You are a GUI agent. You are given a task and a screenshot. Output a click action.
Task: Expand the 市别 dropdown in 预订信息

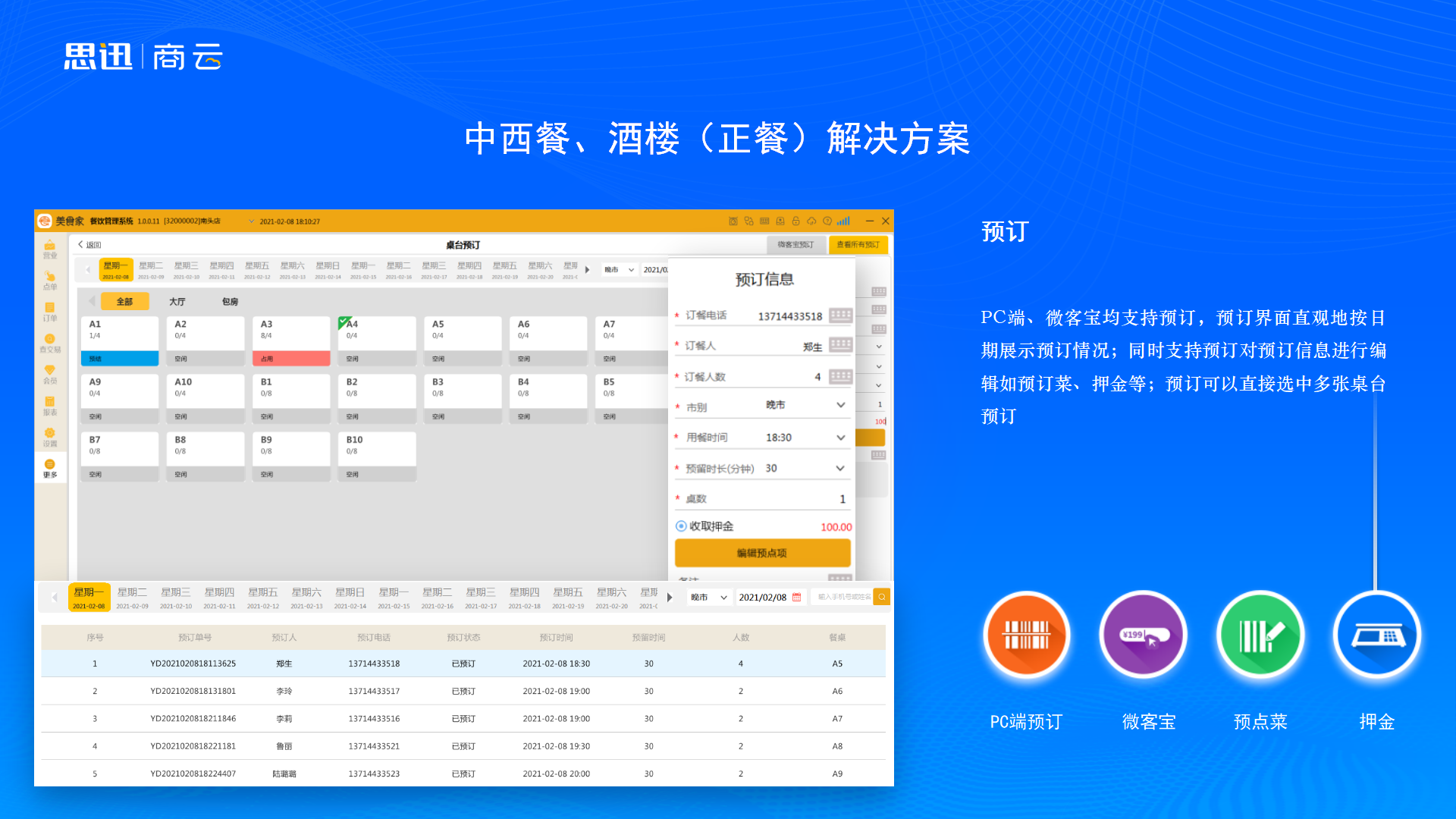click(x=840, y=406)
